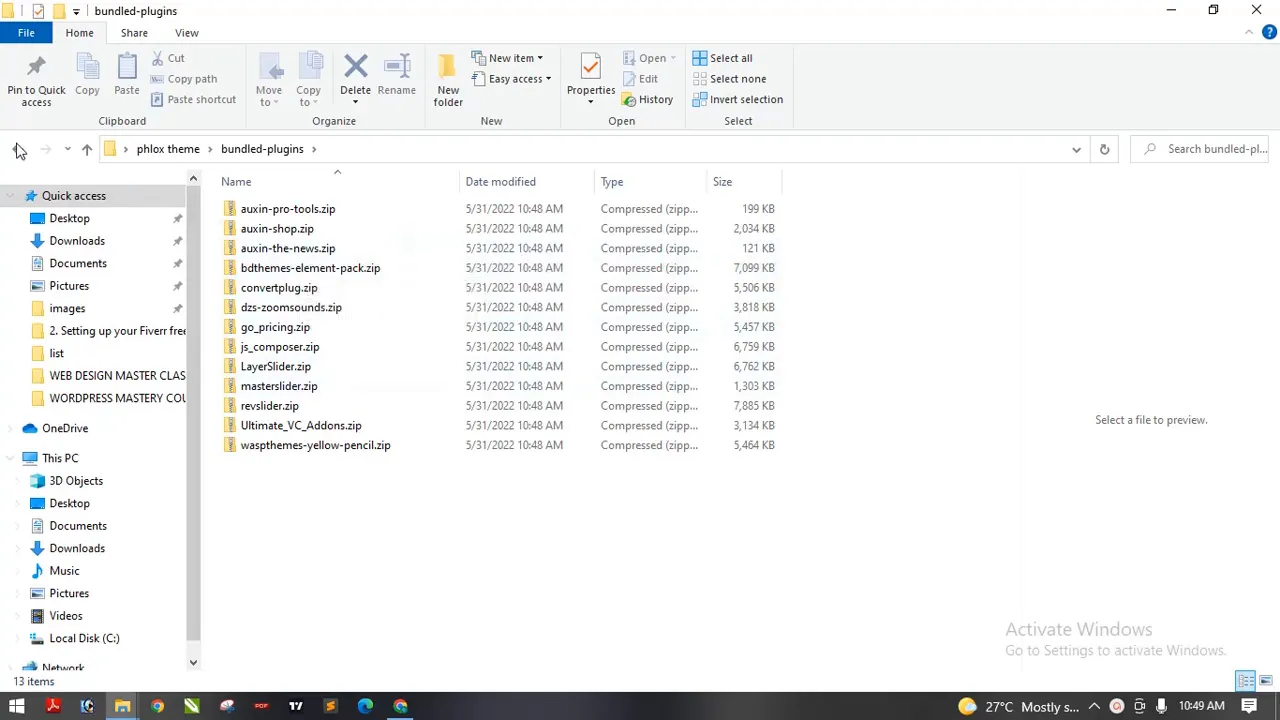
Task: Expand the address bar history dropdown
Action: pyautogui.click(x=1076, y=149)
